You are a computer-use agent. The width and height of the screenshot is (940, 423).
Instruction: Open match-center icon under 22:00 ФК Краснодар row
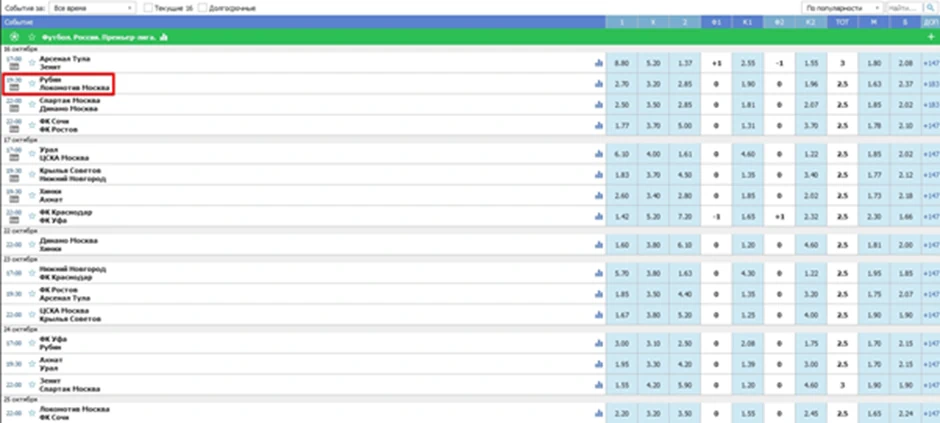point(14,220)
